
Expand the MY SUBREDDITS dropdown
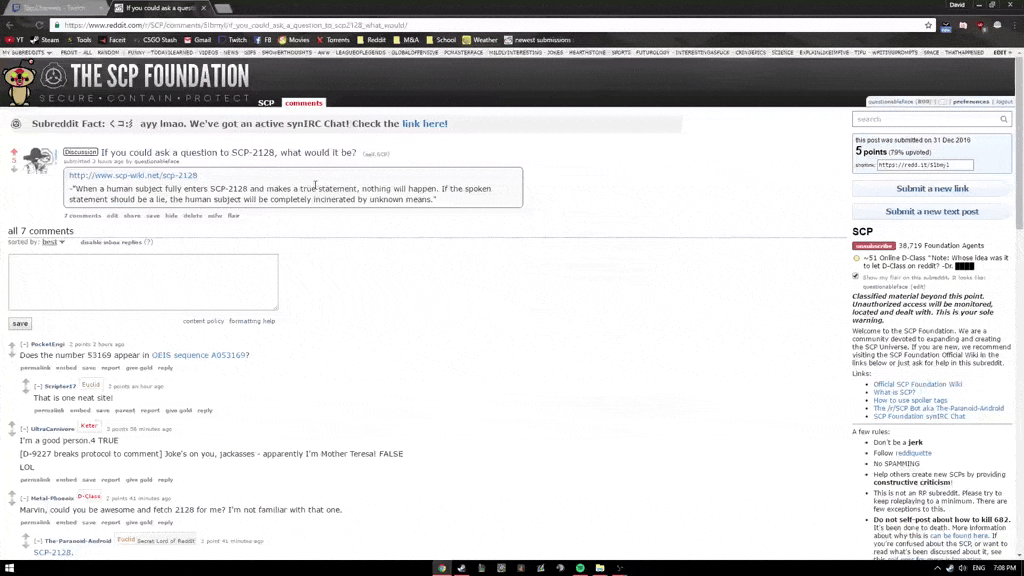click(28, 52)
